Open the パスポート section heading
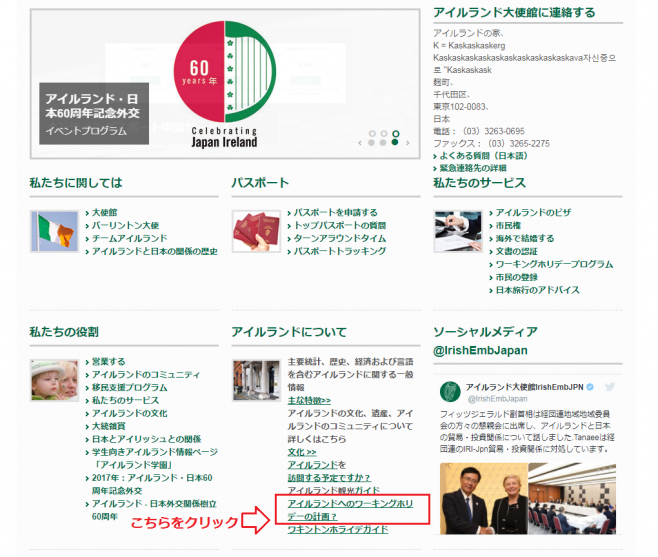The image size is (658, 557). (259, 183)
